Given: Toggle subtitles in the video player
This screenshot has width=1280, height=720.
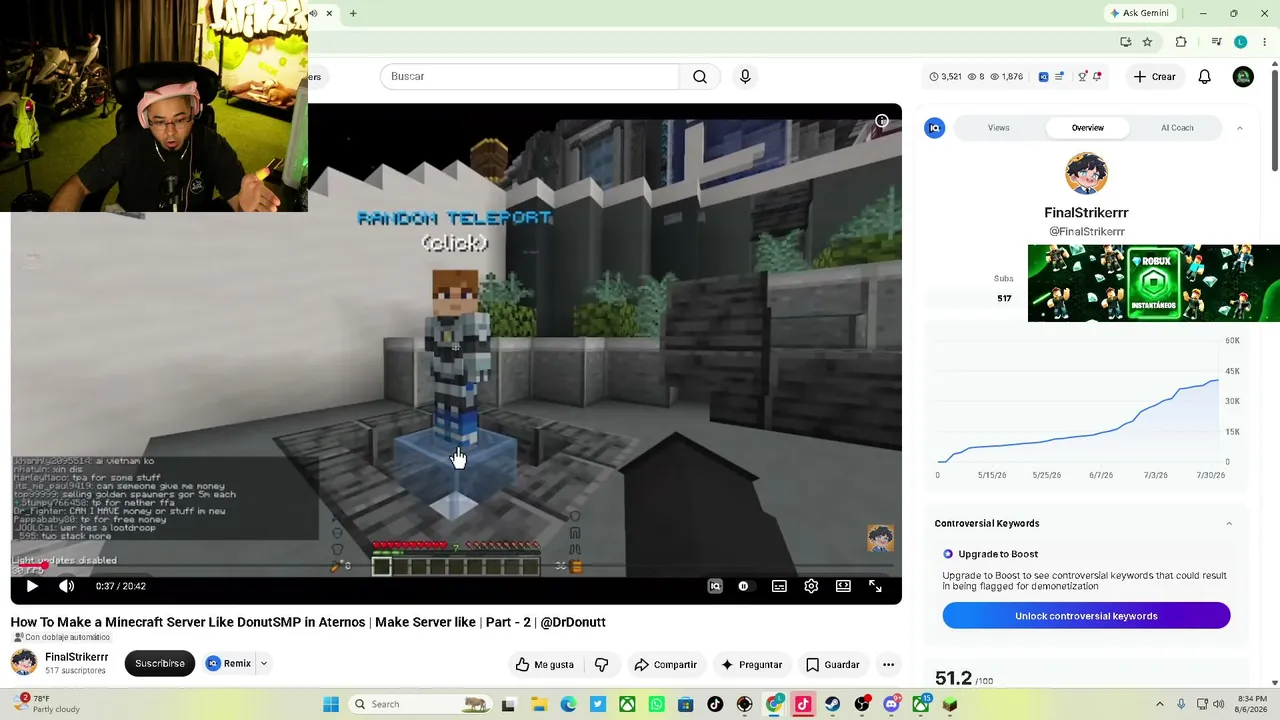Looking at the screenshot, I should click(779, 586).
